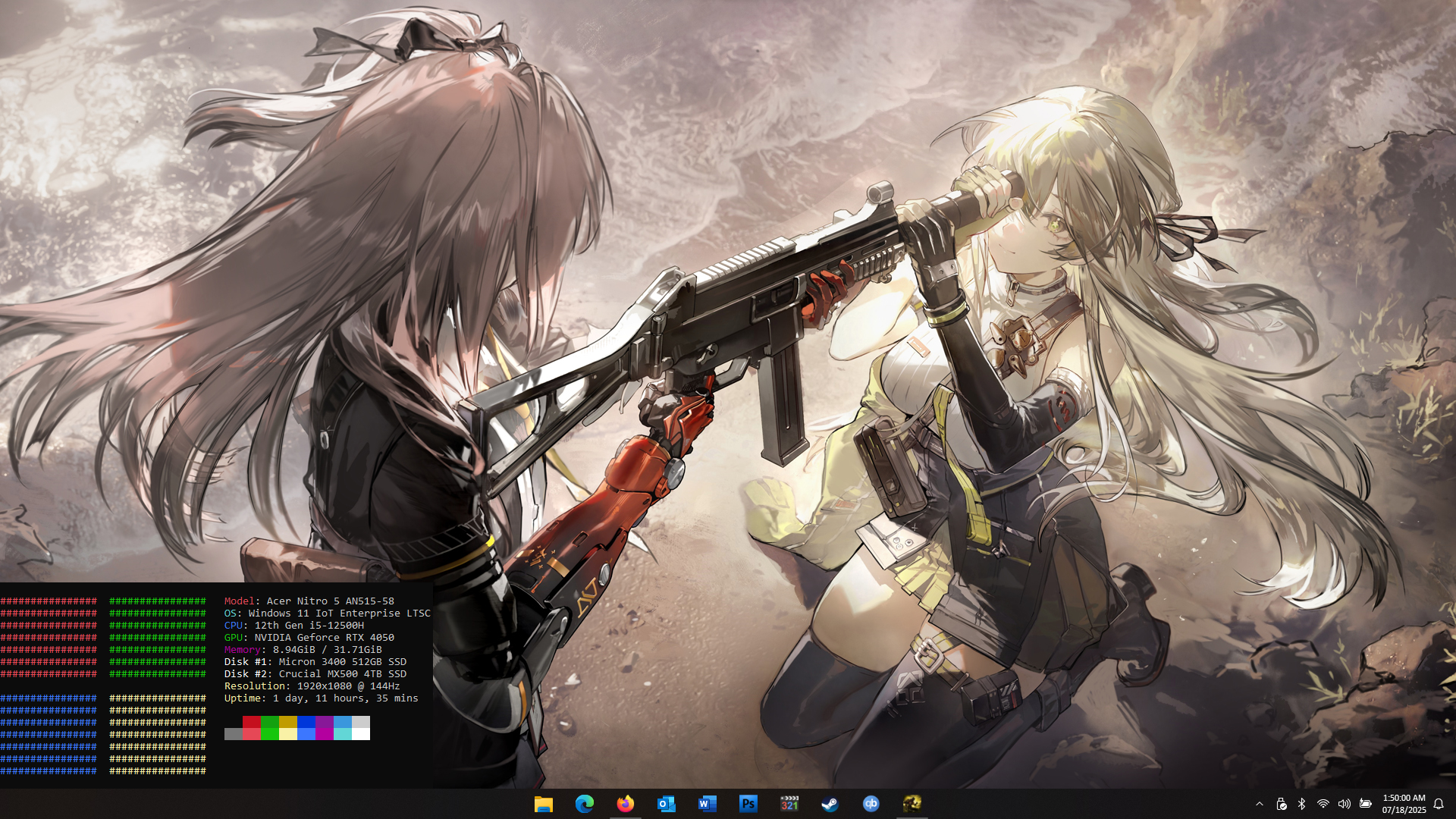This screenshot has width=1456, height=819.
Task: Open Outlook from the taskbar
Action: click(x=667, y=804)
